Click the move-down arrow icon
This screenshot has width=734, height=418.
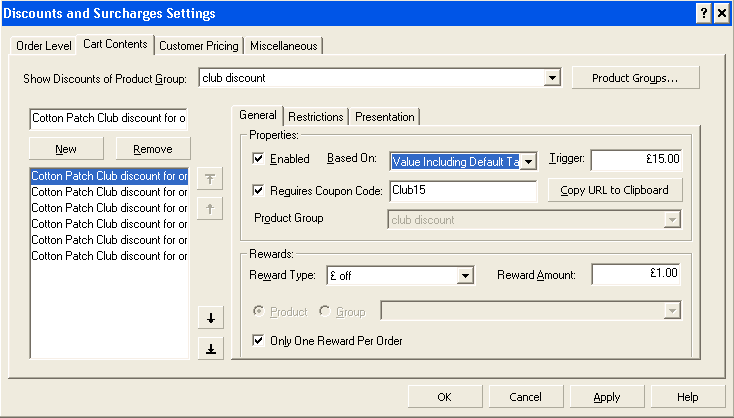[x=211, y=318]
